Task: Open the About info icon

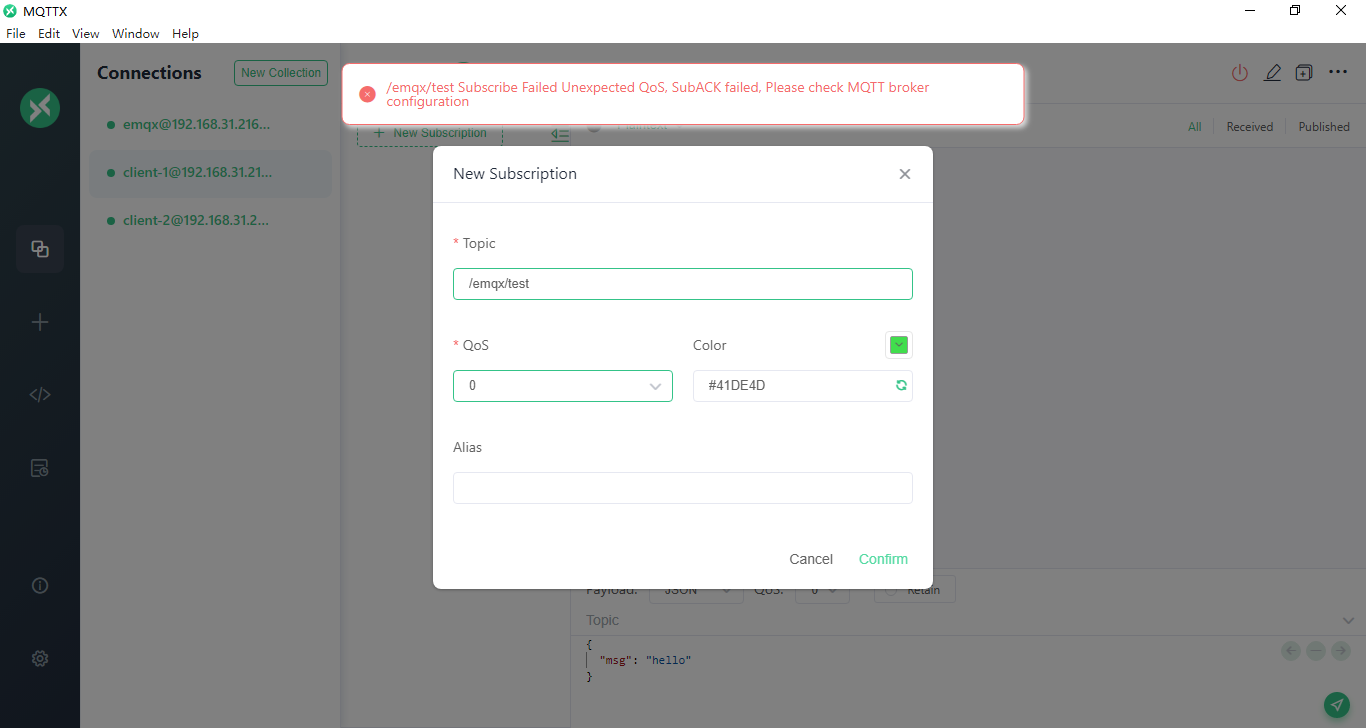Action: [x=40, y=586]
